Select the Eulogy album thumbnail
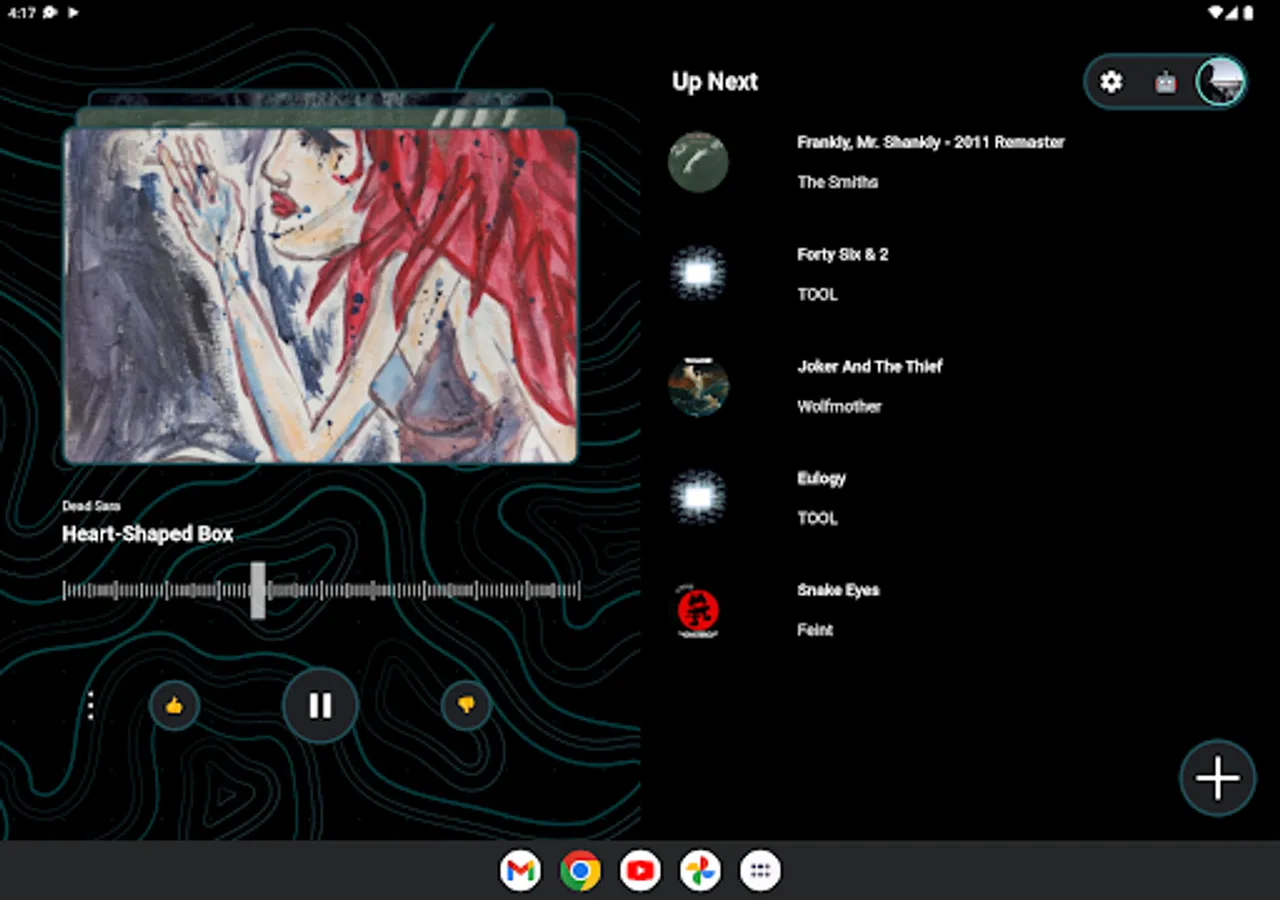 click(x=698, y=498)
